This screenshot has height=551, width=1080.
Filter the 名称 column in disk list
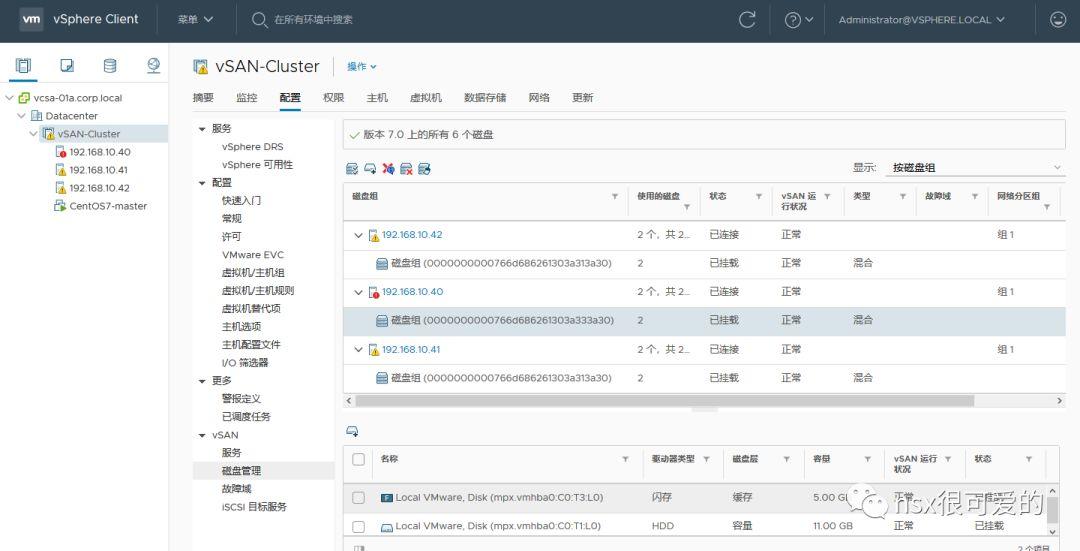(625, 459)
